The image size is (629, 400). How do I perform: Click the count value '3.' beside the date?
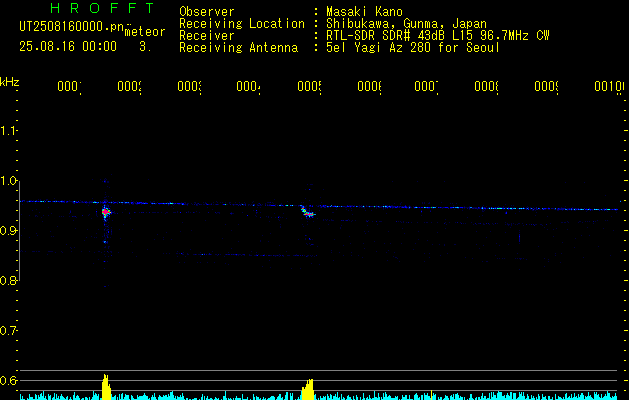(x=145, y=46)
